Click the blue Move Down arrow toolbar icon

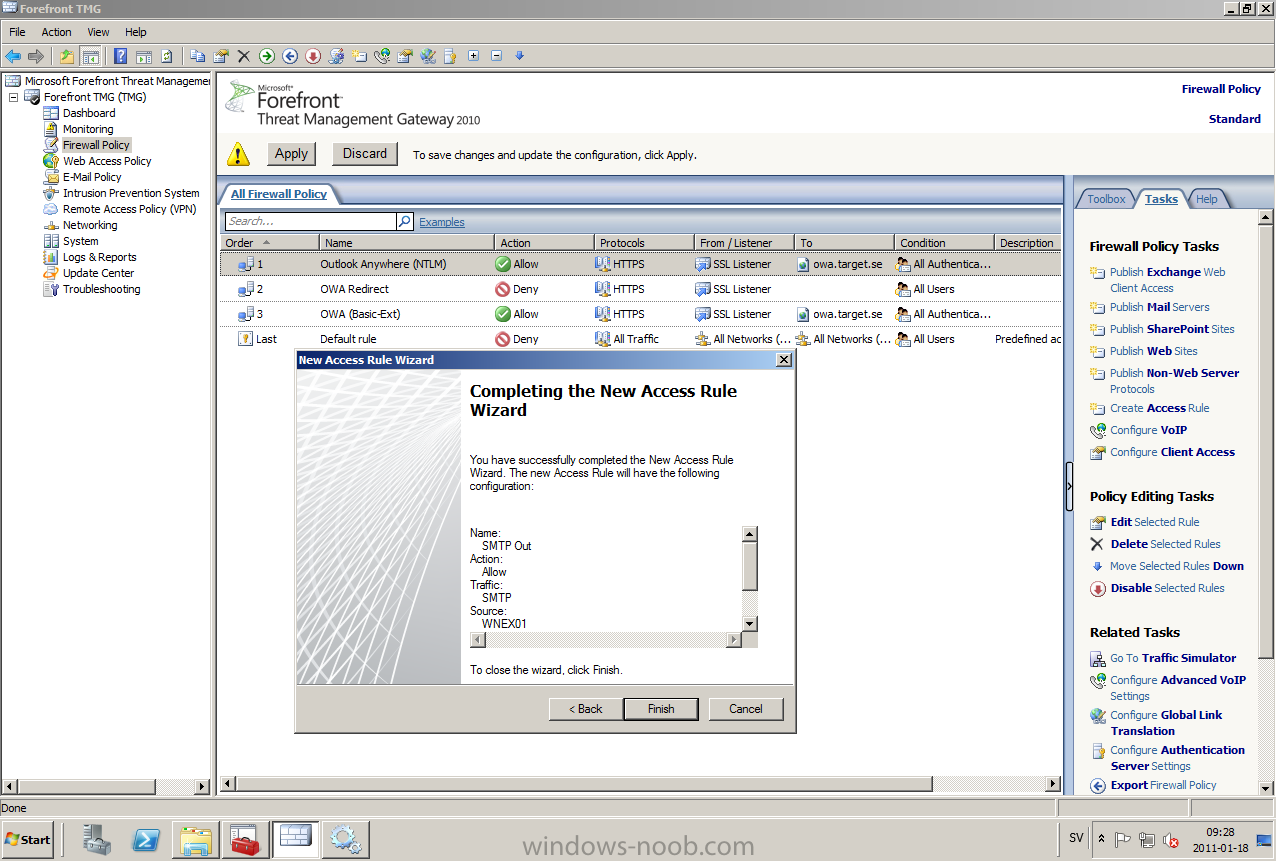coord(520,56)
